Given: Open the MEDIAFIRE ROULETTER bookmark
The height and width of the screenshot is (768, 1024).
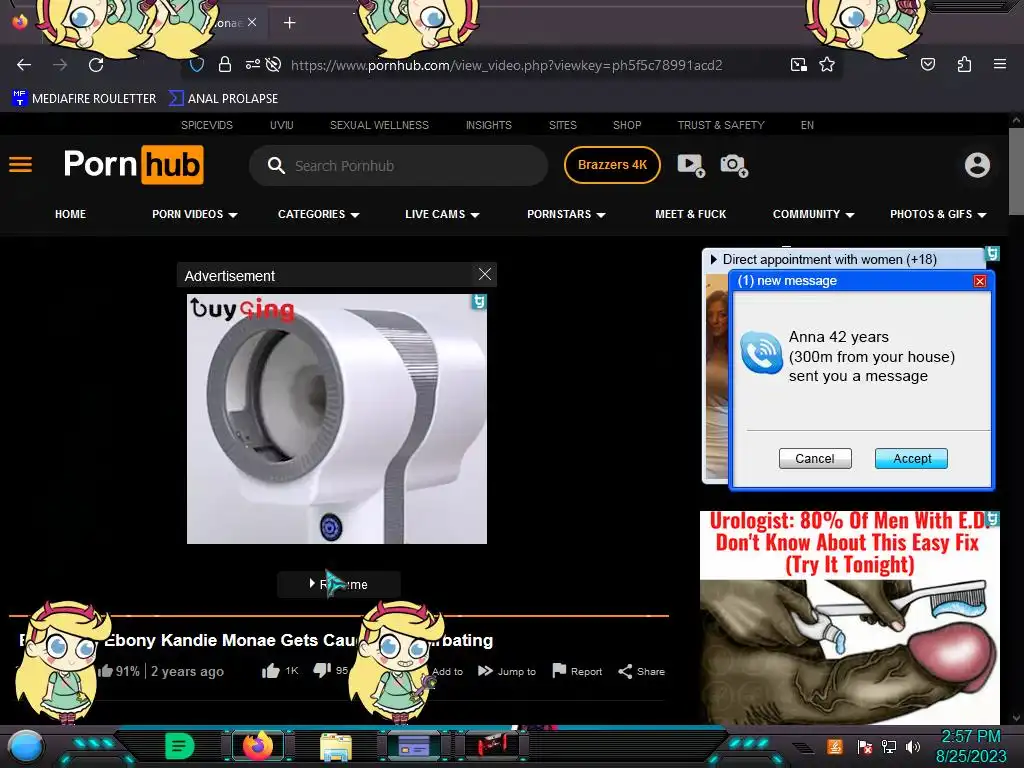Looking at the screenshot, I should [x=84, y=99].
